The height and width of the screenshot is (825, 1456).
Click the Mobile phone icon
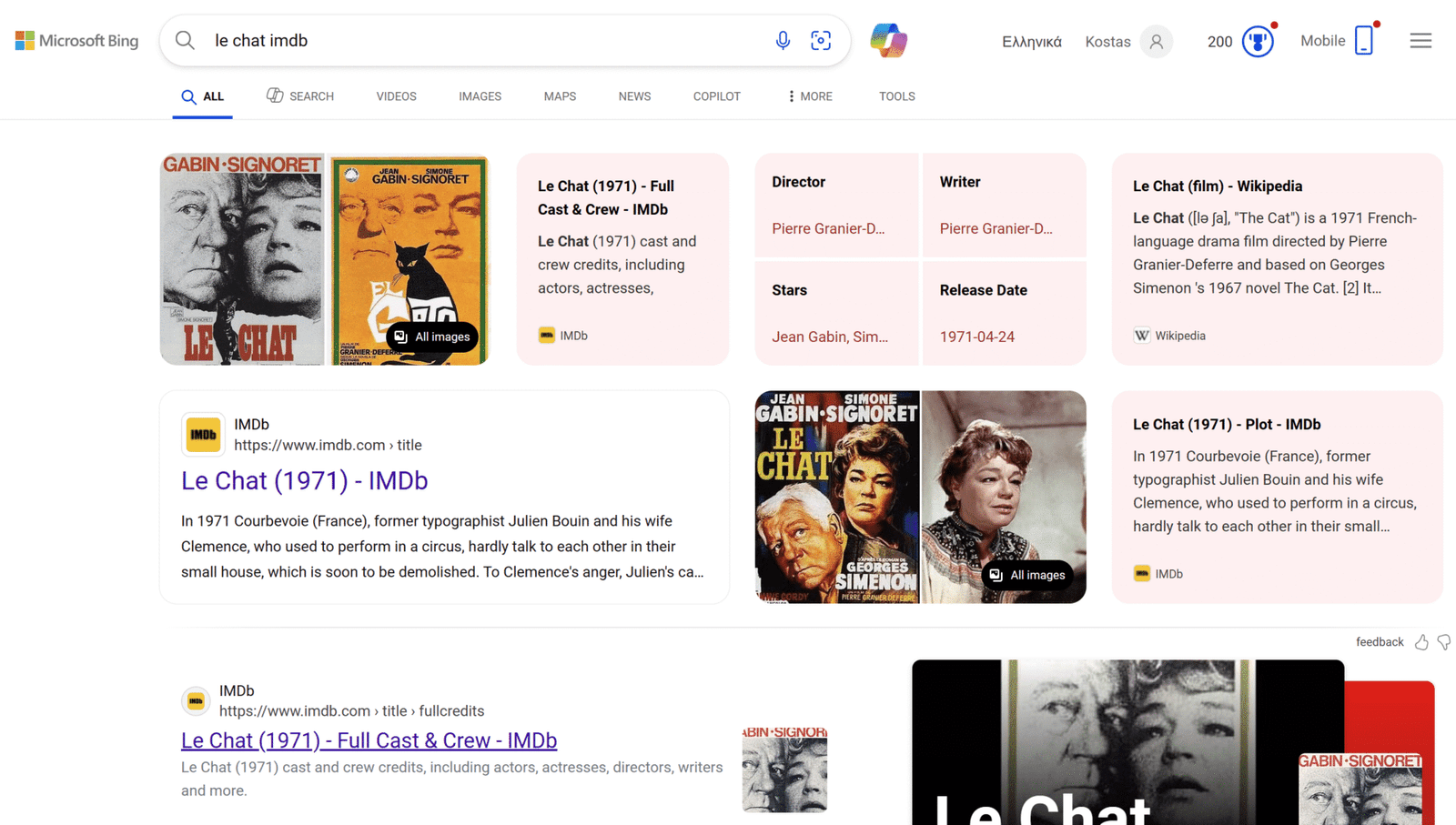[x=1363, y=41]
